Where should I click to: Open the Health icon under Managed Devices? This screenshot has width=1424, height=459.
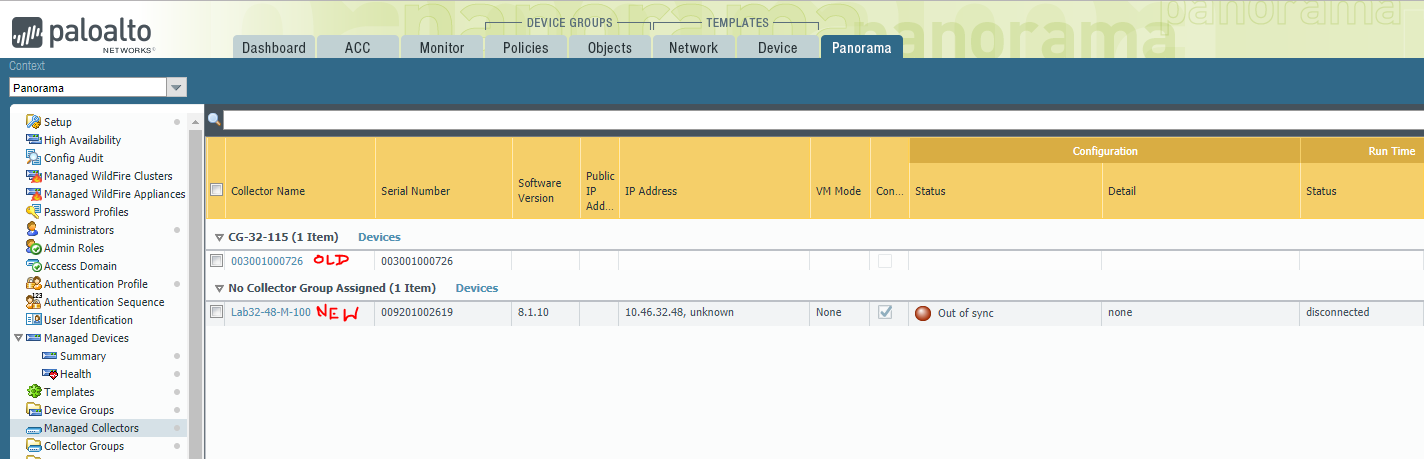[50, 374]
